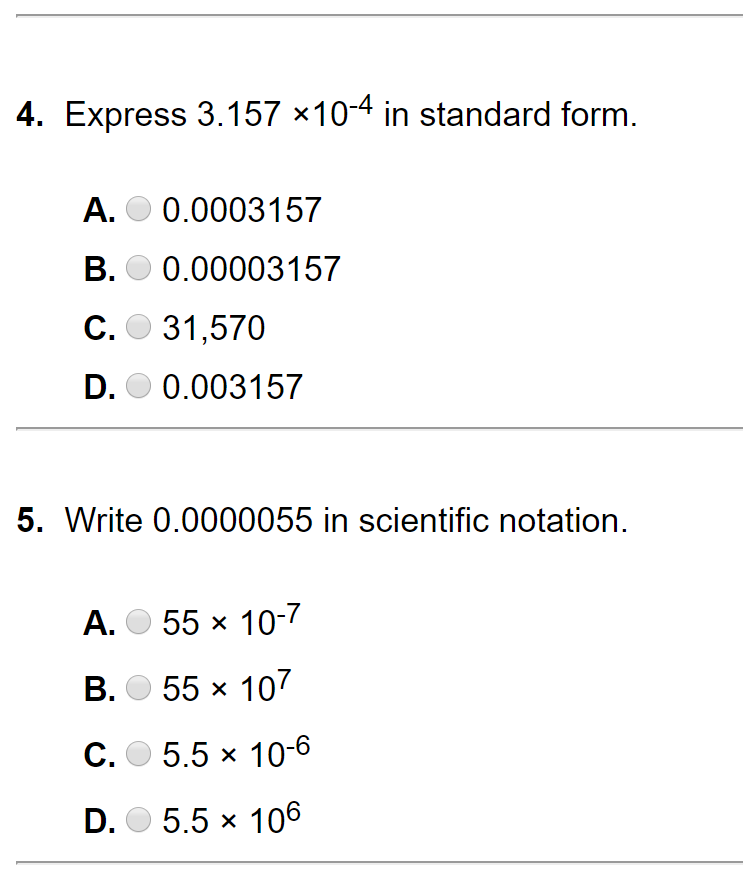Click the 'Write 0.0000055 in scientific notation' question text
Image resolution: width=743 pixels, height=873 pixels.
click(x=346, y=520)
